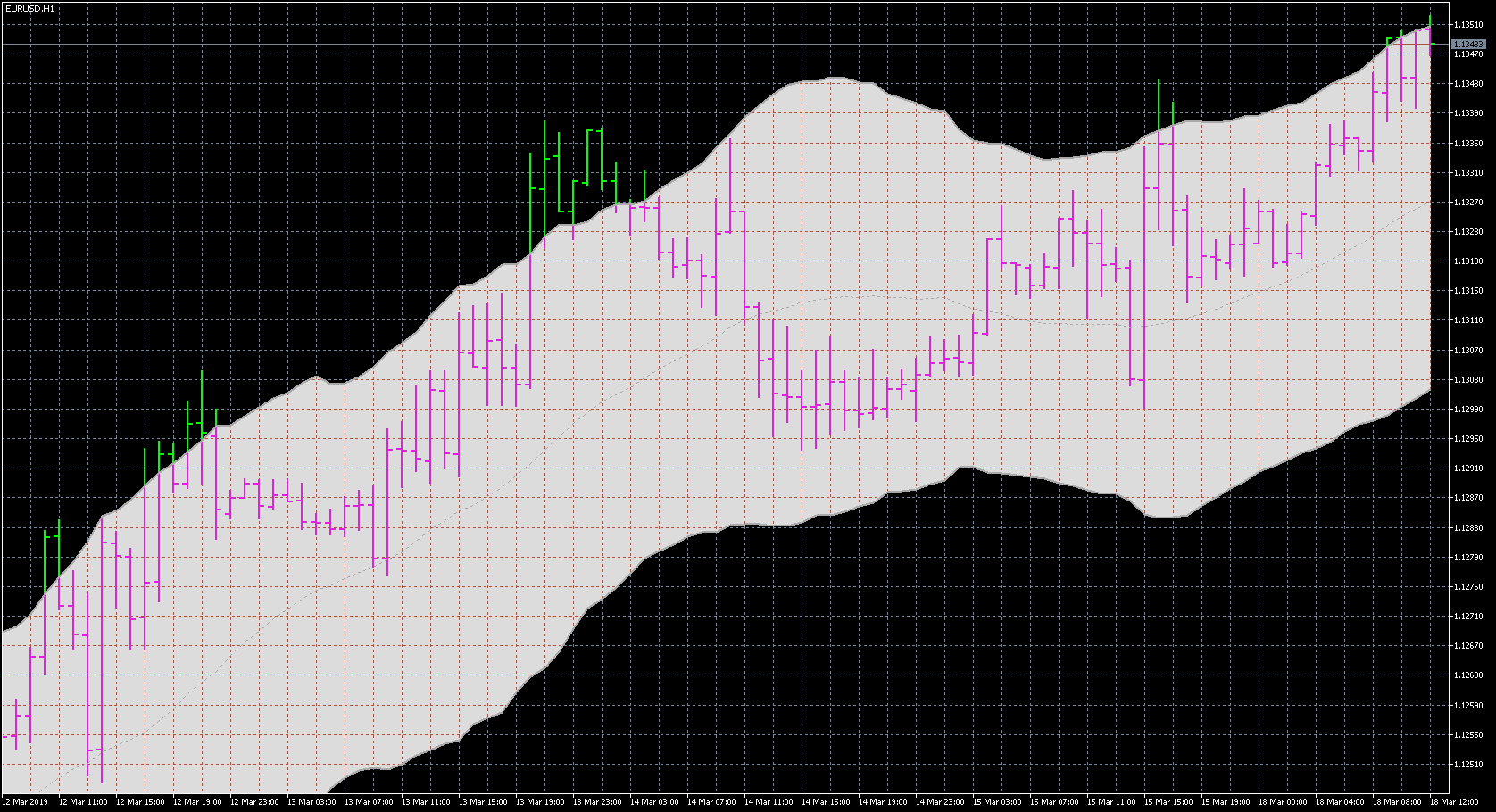1496x812 pixels.
Task: Click the 1.12550 price axis label
Action: pyautogui.click(x=1468, y=734)
